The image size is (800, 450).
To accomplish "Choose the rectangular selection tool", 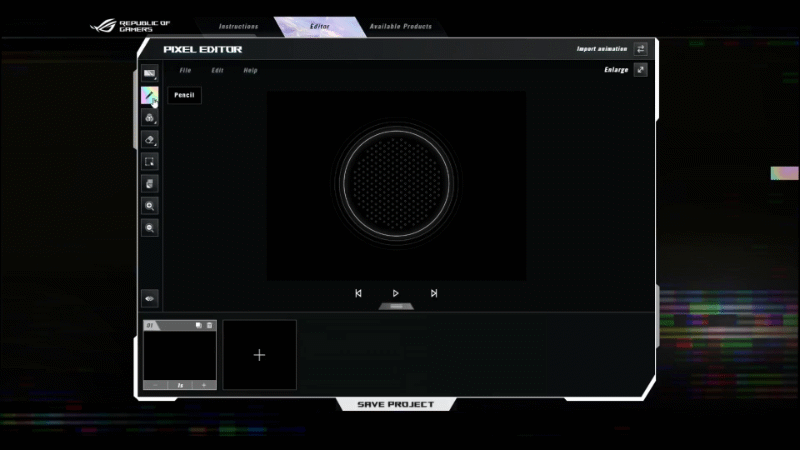I will click(149, 162).
